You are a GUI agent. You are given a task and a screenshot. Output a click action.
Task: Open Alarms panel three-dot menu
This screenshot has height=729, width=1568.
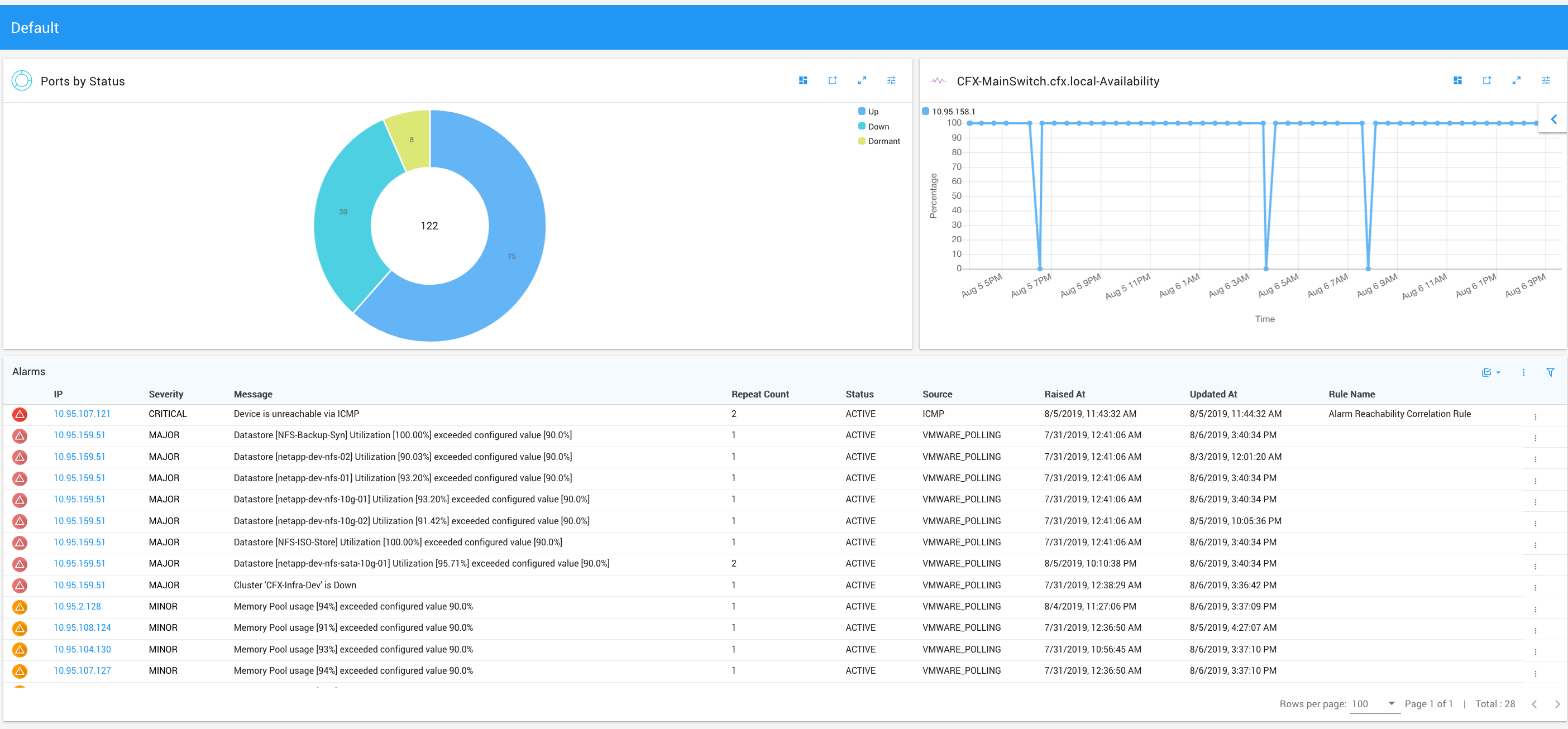pyautogui.click(x=1523, y=372)
